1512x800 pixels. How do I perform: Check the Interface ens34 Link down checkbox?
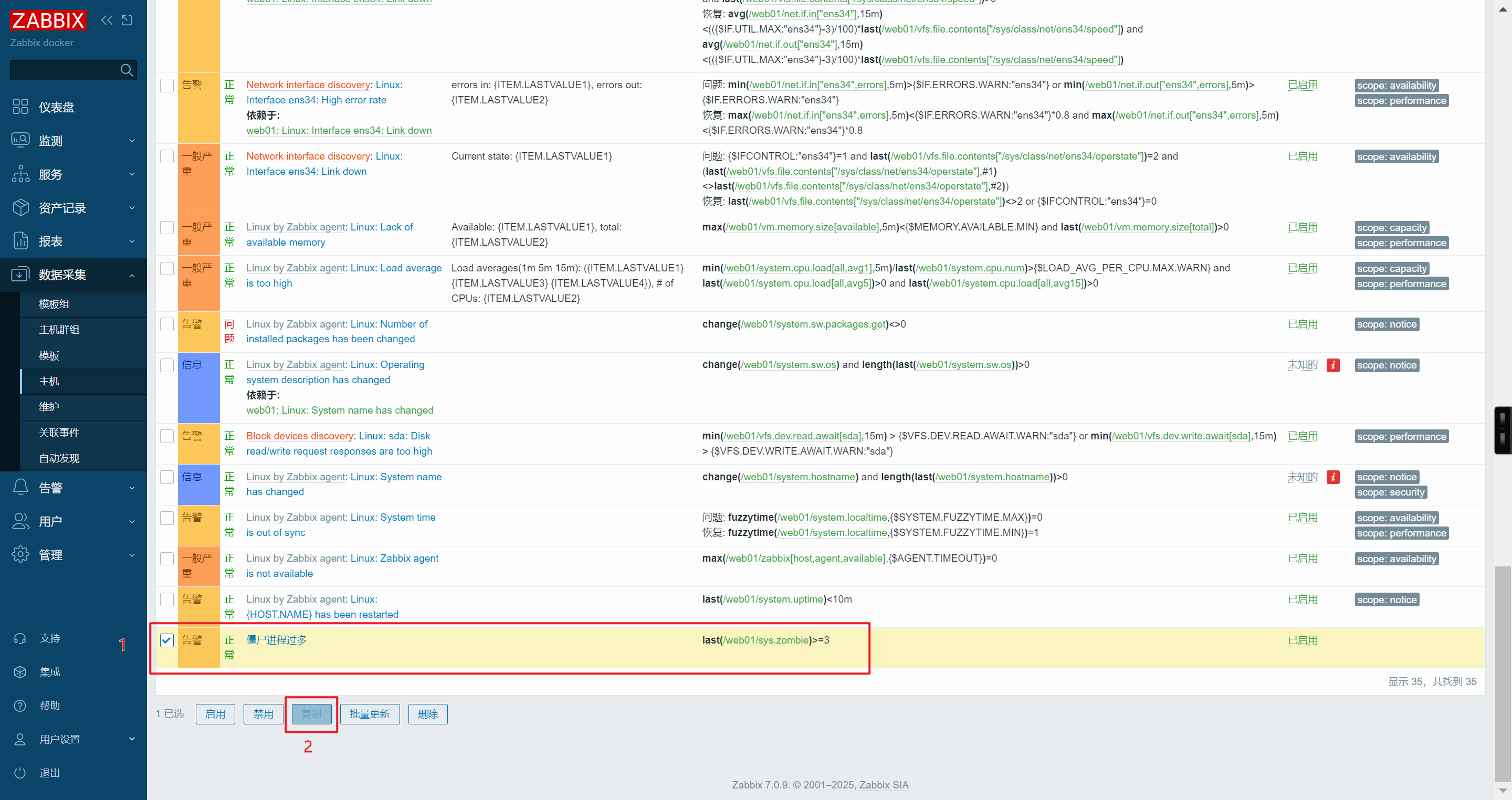167,157
